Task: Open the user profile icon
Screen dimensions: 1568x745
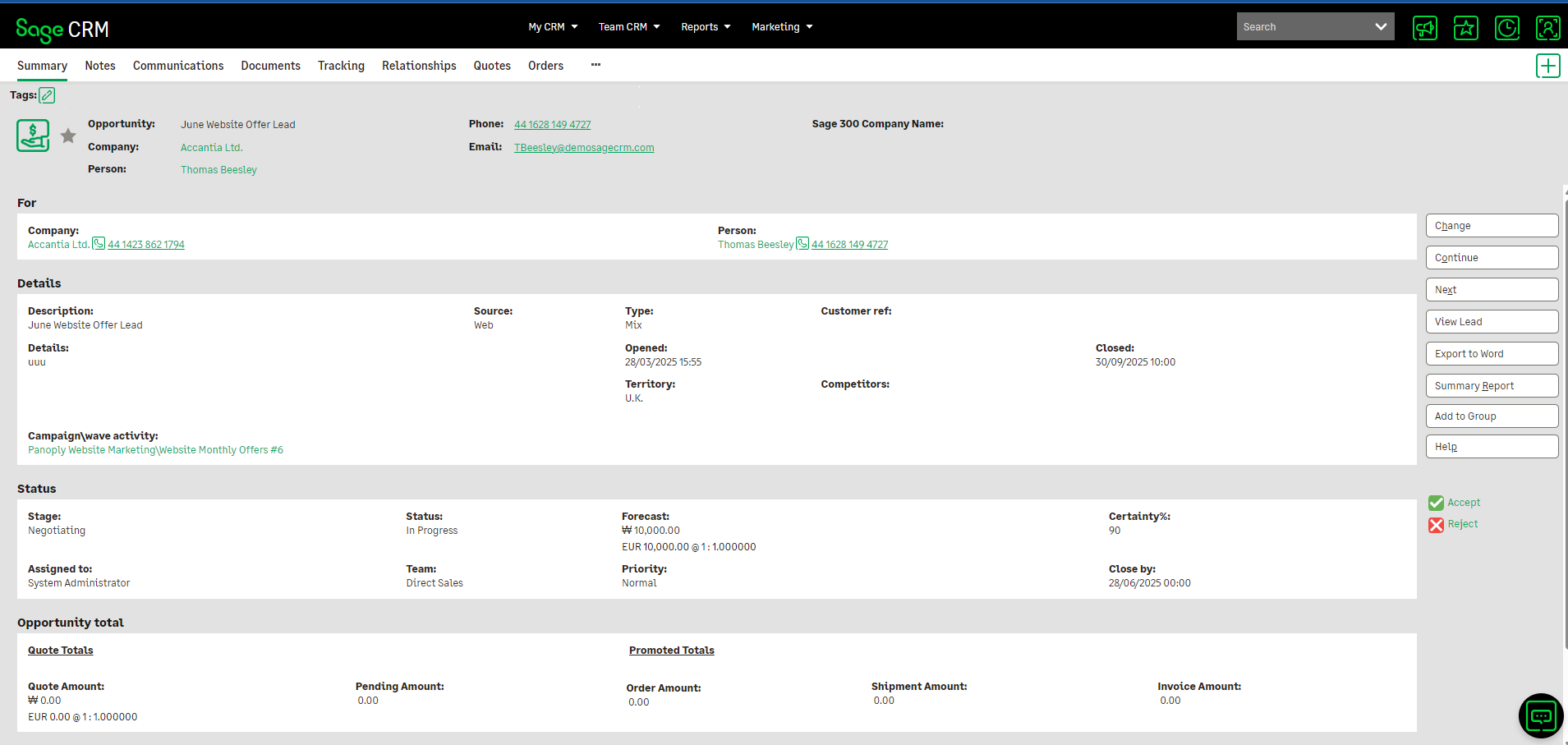Action: 1548,28
